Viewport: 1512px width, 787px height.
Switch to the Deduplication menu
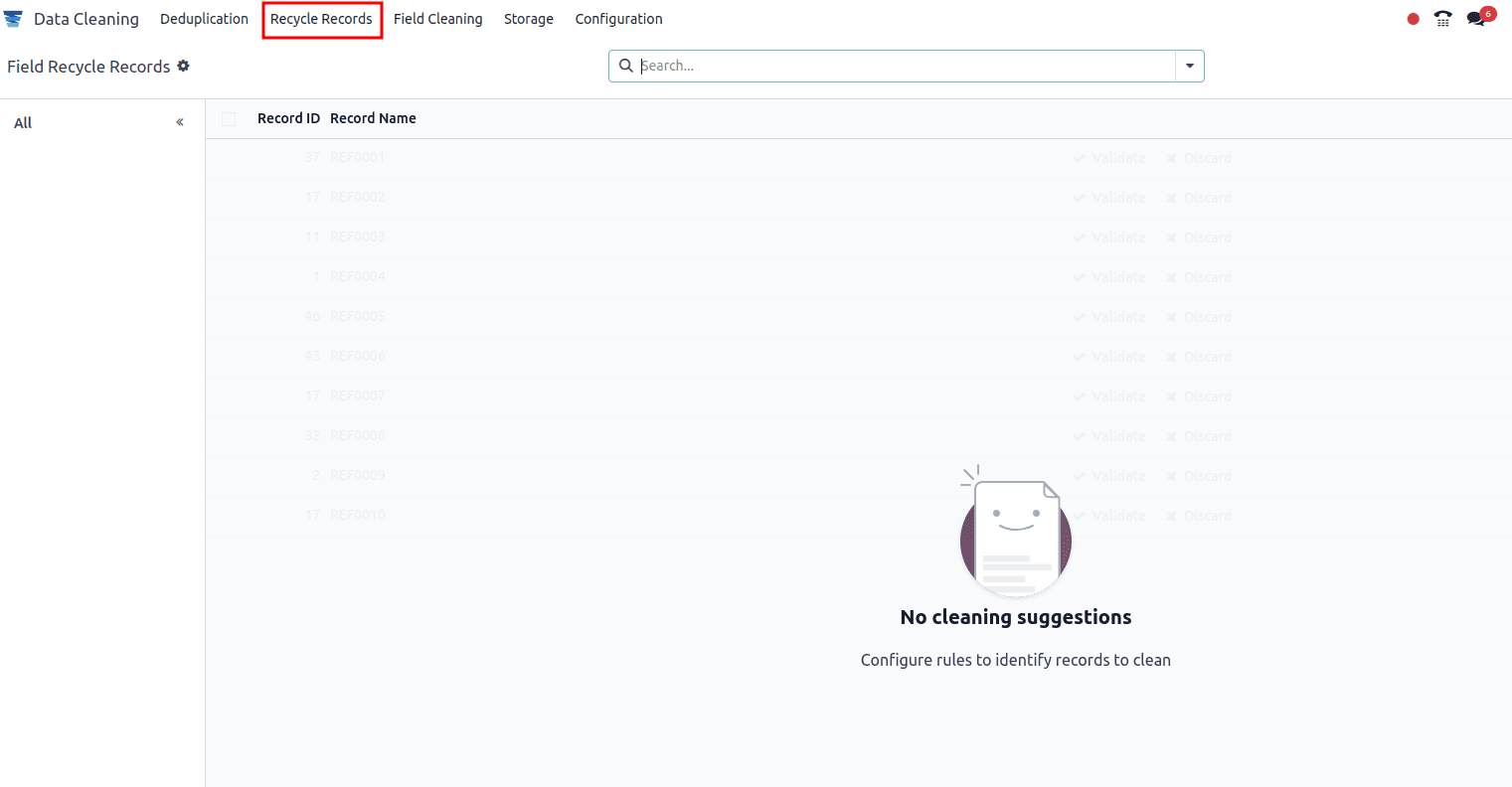(x=204, y=18)
